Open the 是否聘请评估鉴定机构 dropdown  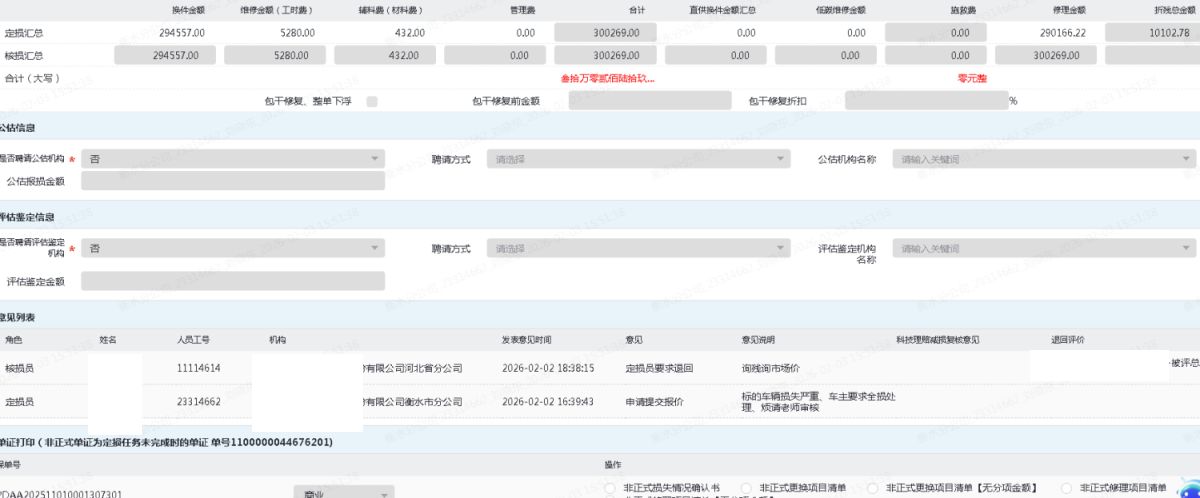(x=232, y=248)
